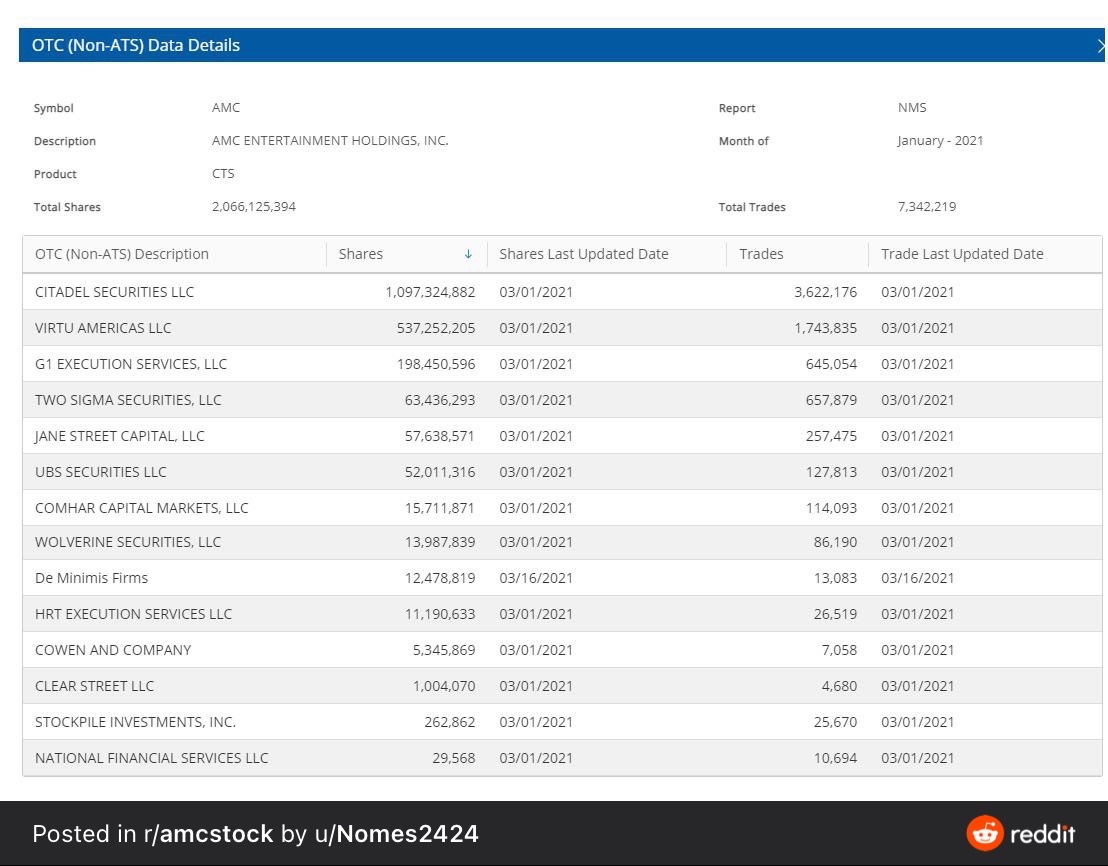This screenshot has width=1108, height=866.
Task: Click Month of value January - 2021
Action: [x=940, y=141]
